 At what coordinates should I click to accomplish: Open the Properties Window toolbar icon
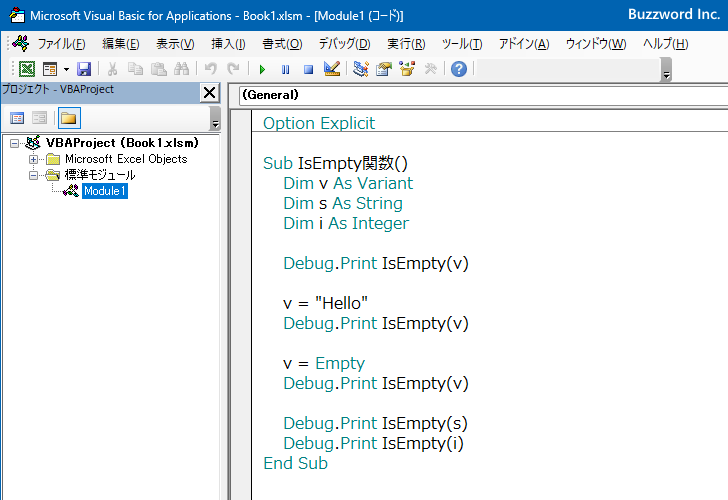384,69
